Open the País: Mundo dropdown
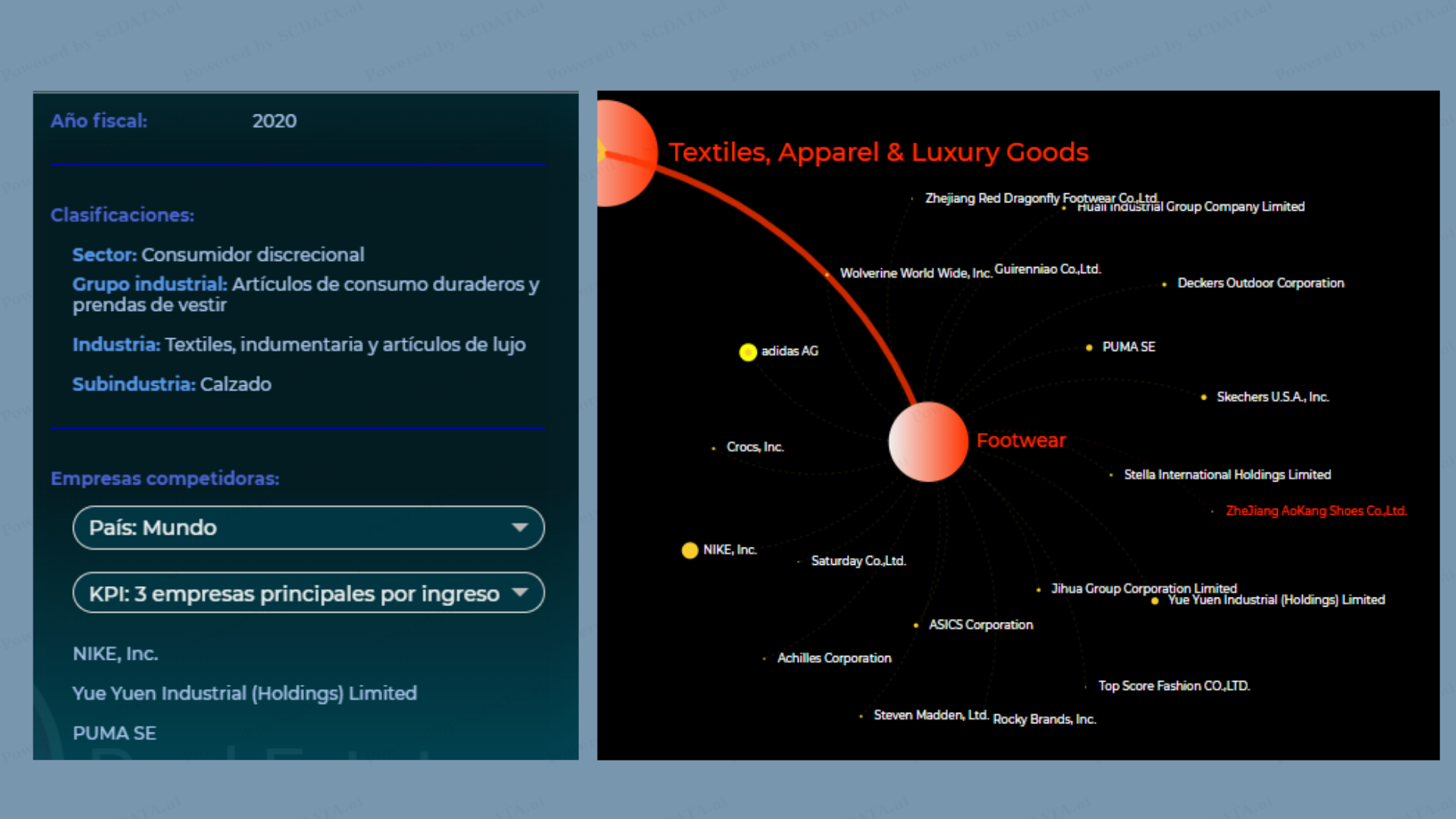Viewport: 1456px width, 819px height. click(308, 527)
